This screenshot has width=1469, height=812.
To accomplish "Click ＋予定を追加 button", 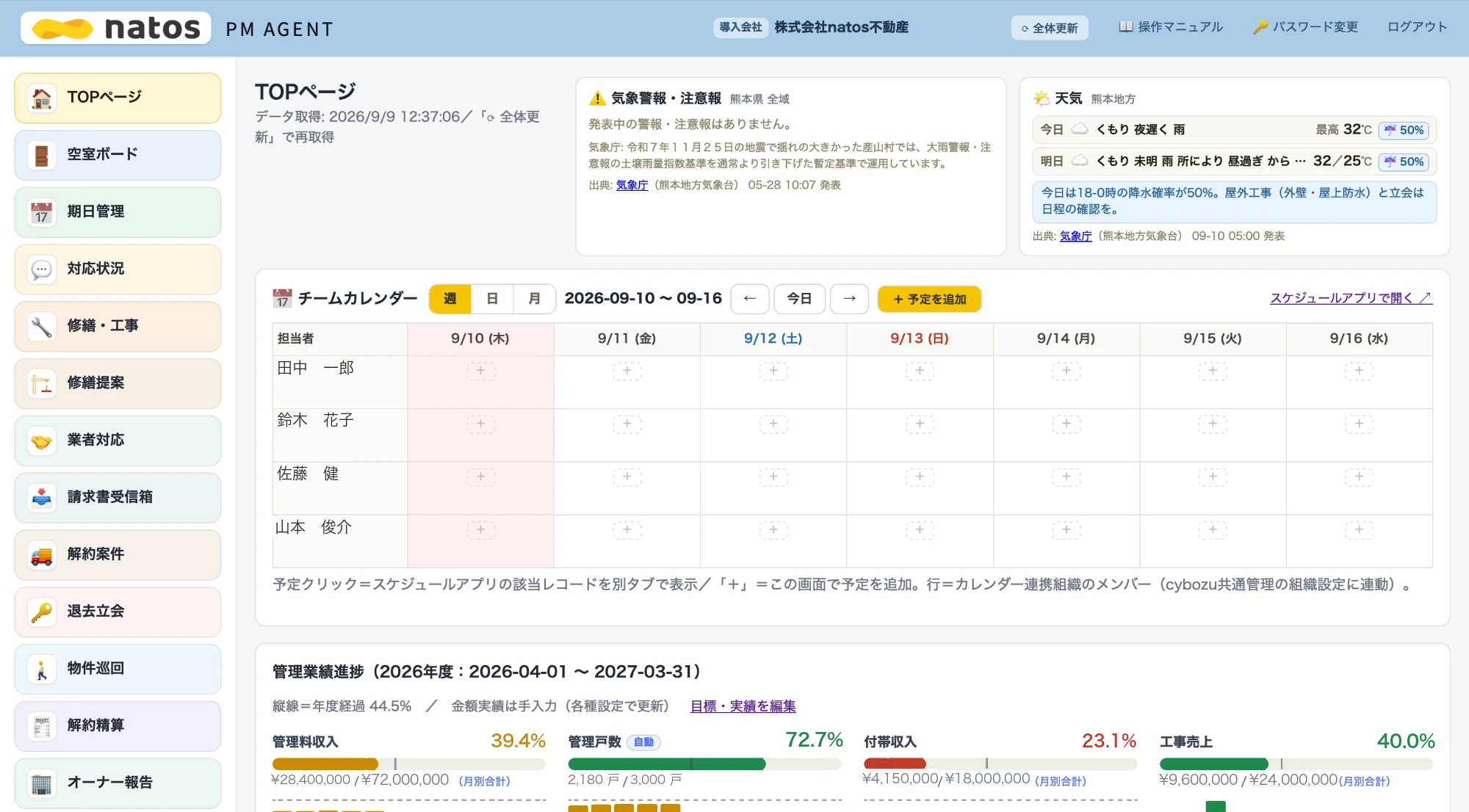I will pos(929,299).
